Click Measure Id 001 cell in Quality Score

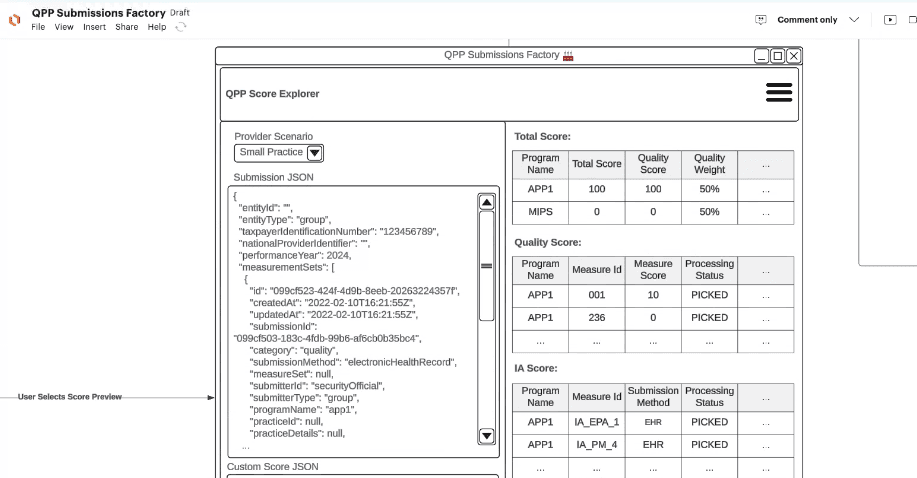tap(597, 295)
